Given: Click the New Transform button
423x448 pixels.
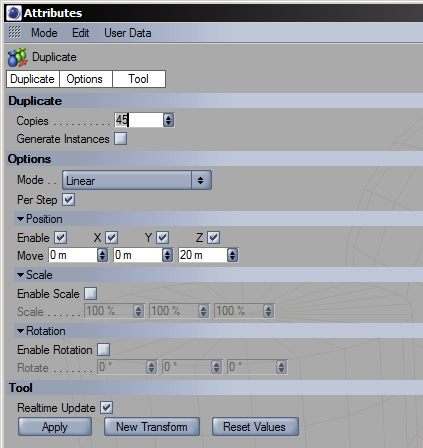Looking at the screenshot, I should click(152, 427).
